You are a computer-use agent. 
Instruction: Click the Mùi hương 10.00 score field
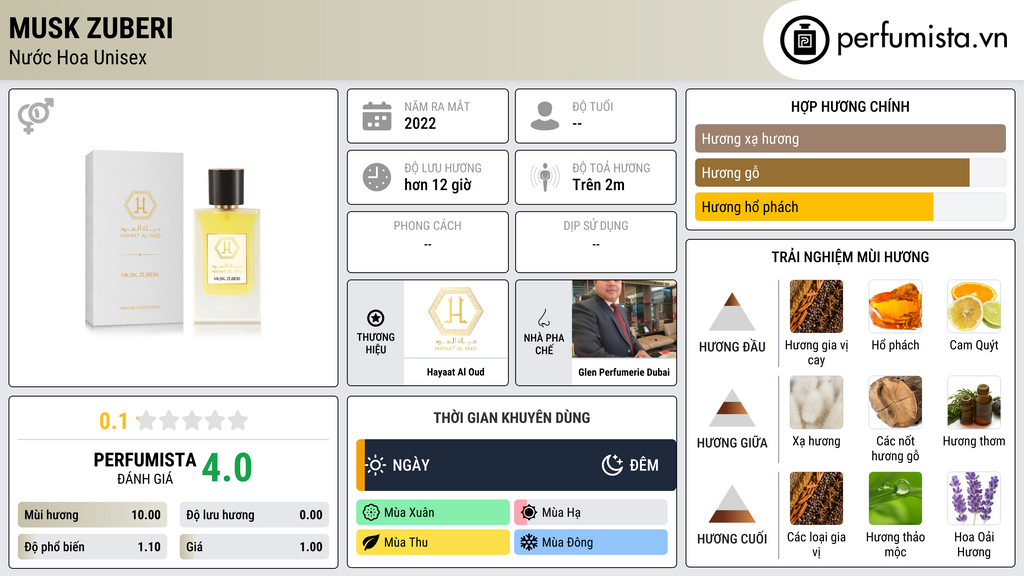[92, 515]
